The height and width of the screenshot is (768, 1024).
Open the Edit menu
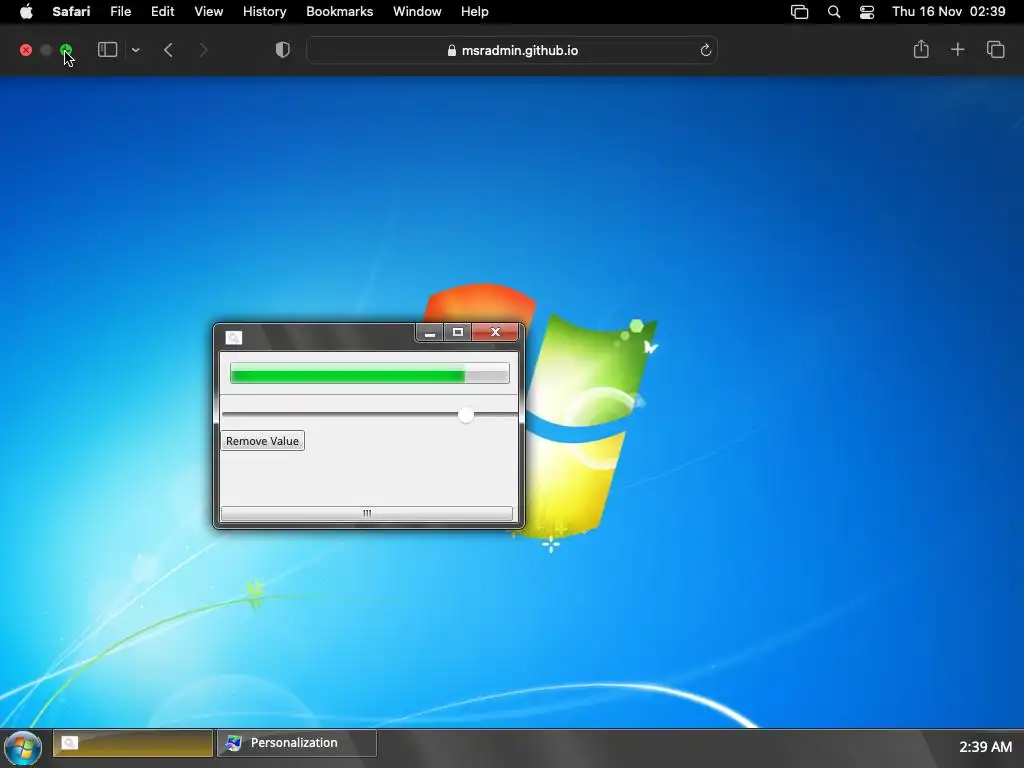click(163, 12)
